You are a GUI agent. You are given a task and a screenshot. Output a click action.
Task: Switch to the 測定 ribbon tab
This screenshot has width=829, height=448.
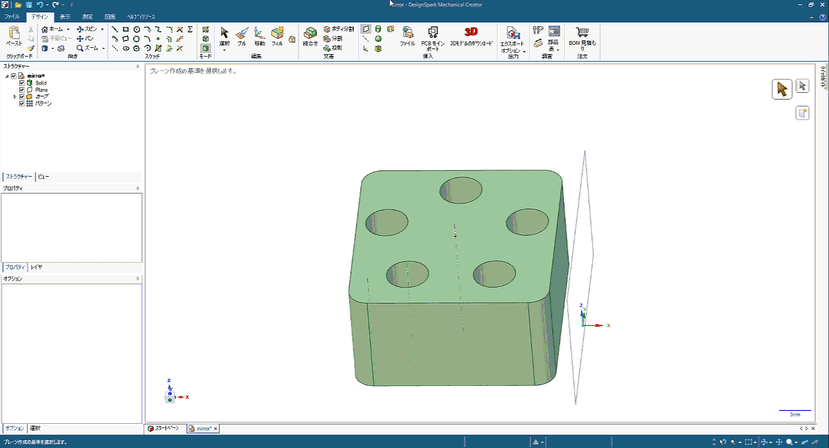tap(87, 16)
